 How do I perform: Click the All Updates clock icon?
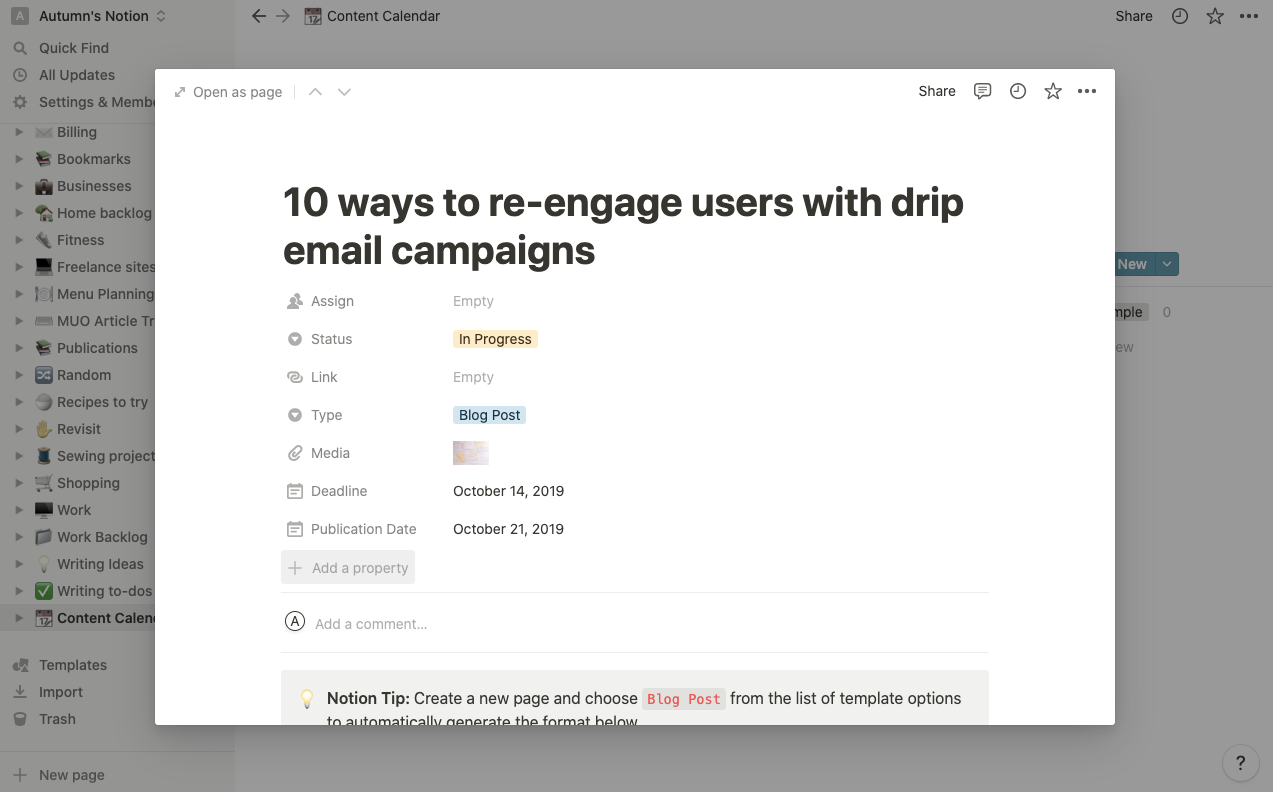click(20, 75)
